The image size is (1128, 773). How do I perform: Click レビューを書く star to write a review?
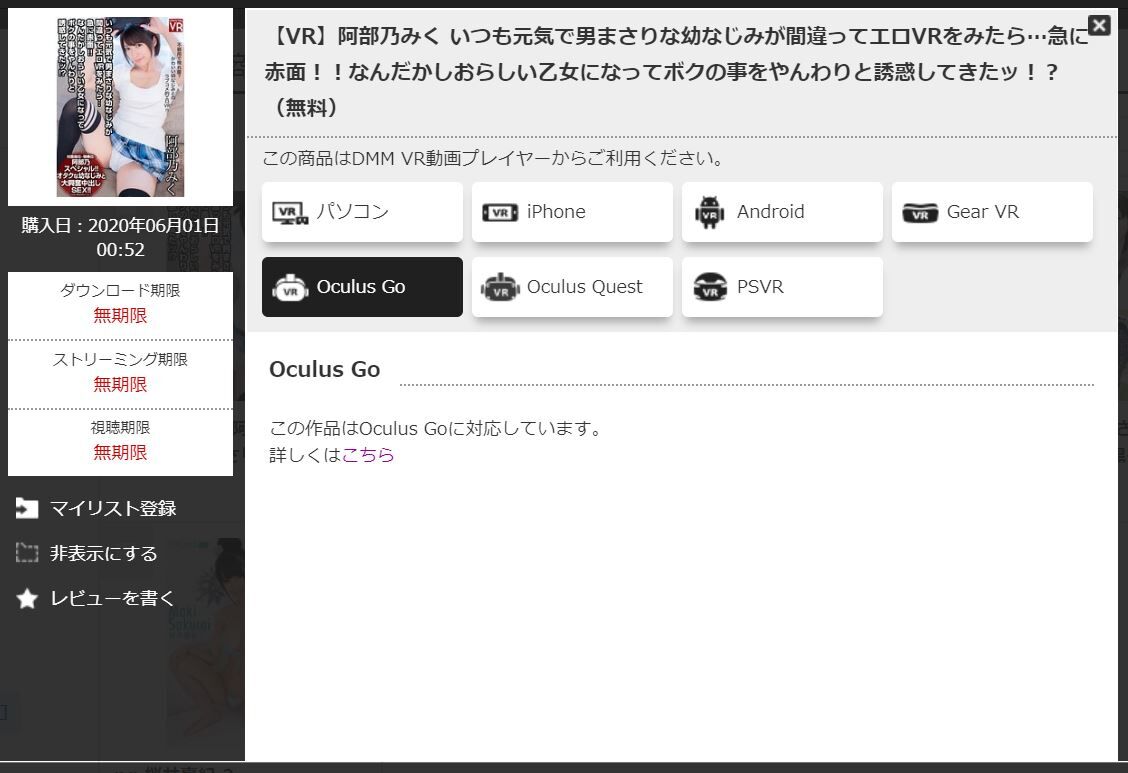point(95,598)
